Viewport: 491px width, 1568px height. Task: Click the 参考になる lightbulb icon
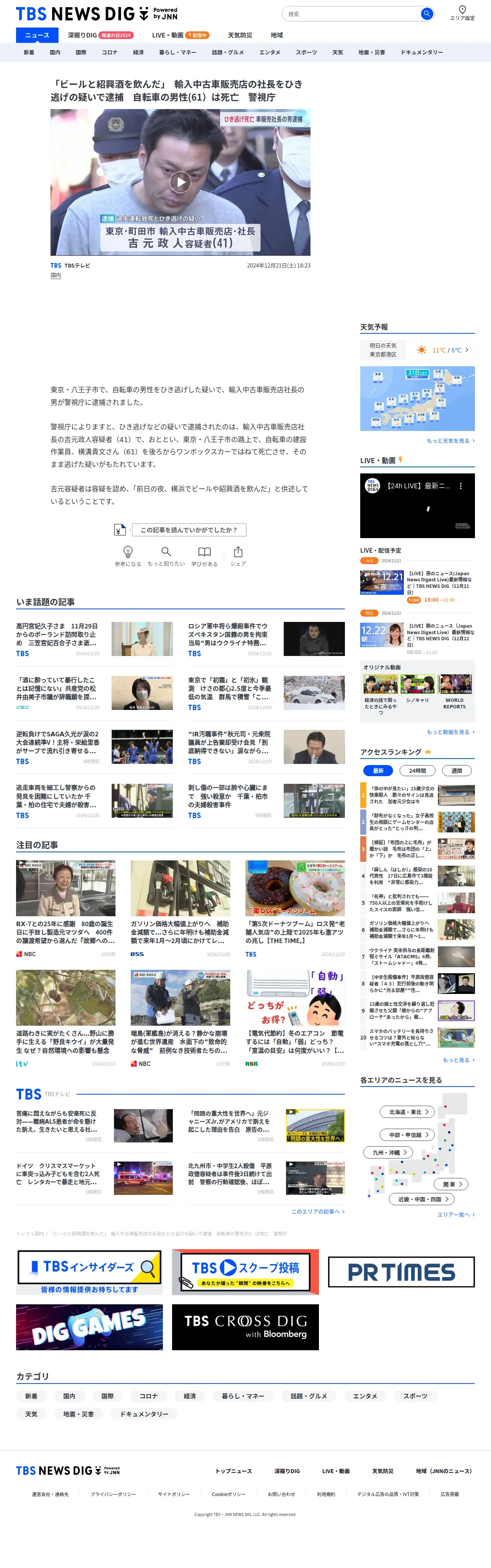pos(128,551)
